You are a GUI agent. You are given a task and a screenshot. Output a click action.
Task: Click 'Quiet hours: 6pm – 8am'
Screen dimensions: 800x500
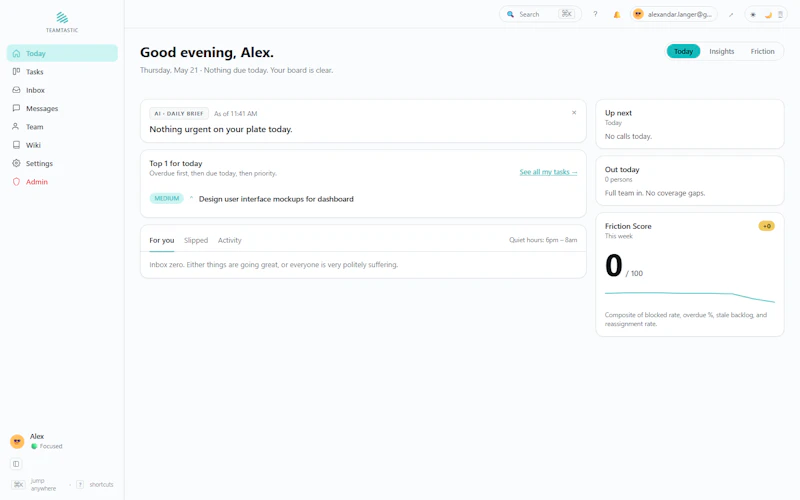point(543,240)
